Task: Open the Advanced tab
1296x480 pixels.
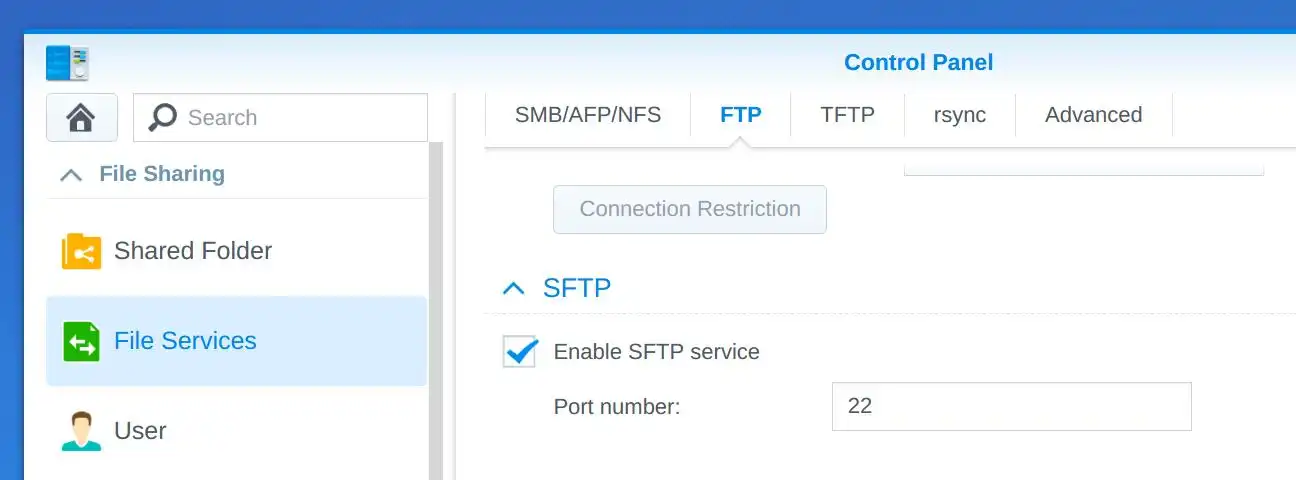Action: tap(1093, 115)
